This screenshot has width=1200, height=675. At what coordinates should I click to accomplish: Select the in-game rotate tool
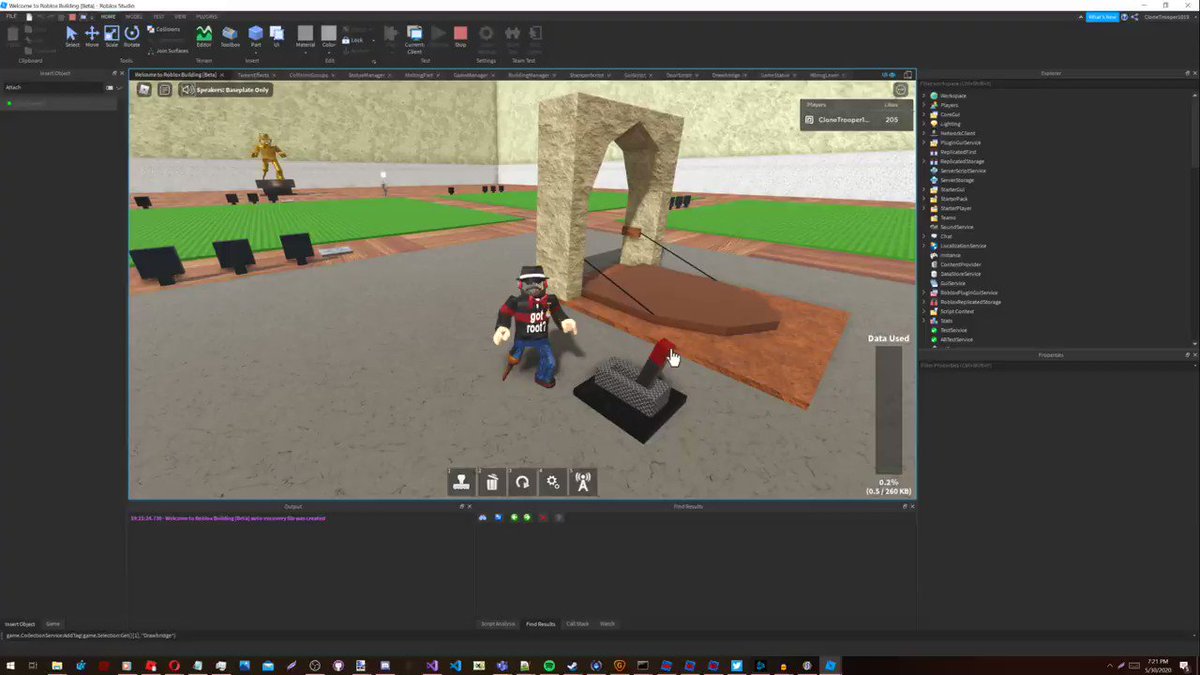click(x=521, y=482)
